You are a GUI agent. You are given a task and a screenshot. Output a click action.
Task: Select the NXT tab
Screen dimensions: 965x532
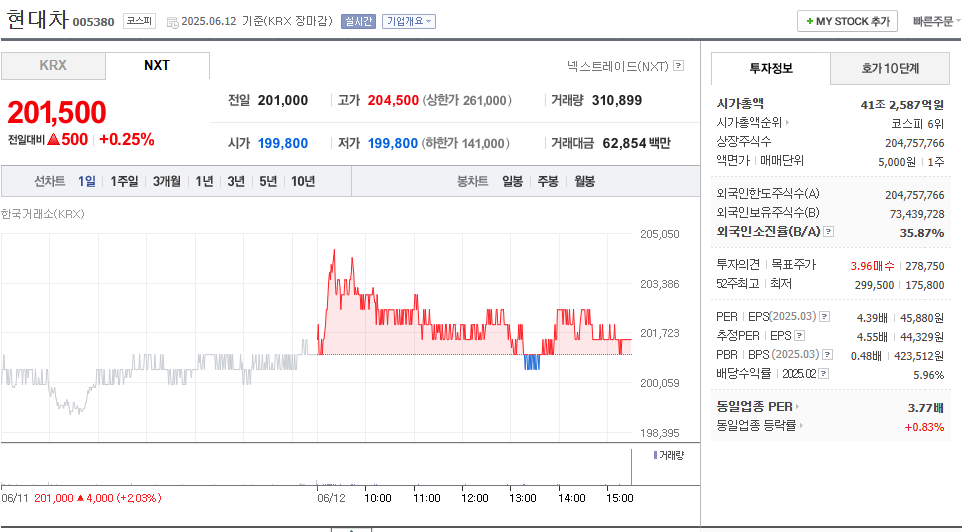click(157, 66)
